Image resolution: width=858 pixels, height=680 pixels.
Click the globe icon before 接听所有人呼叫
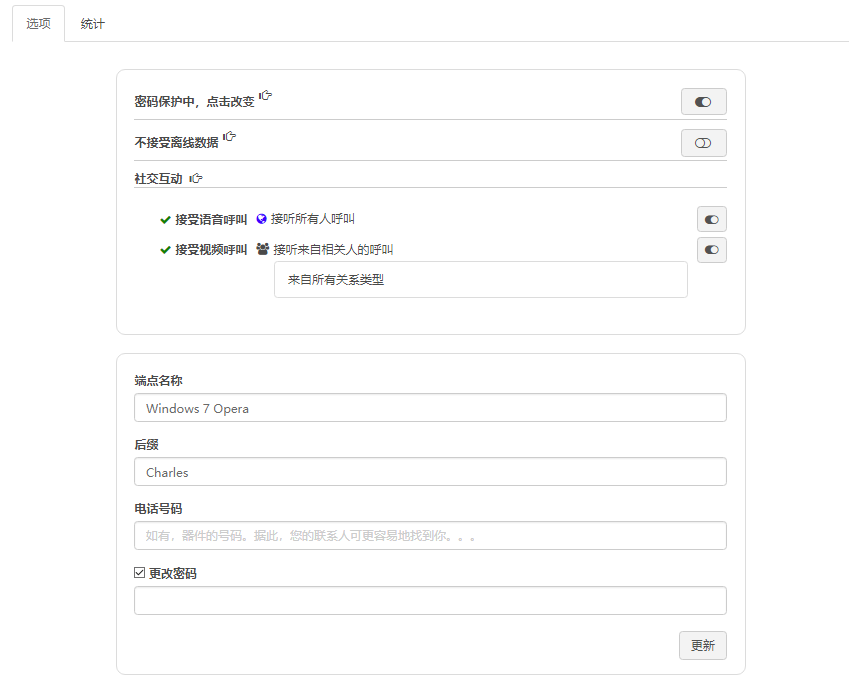click(x=262, y=219)
